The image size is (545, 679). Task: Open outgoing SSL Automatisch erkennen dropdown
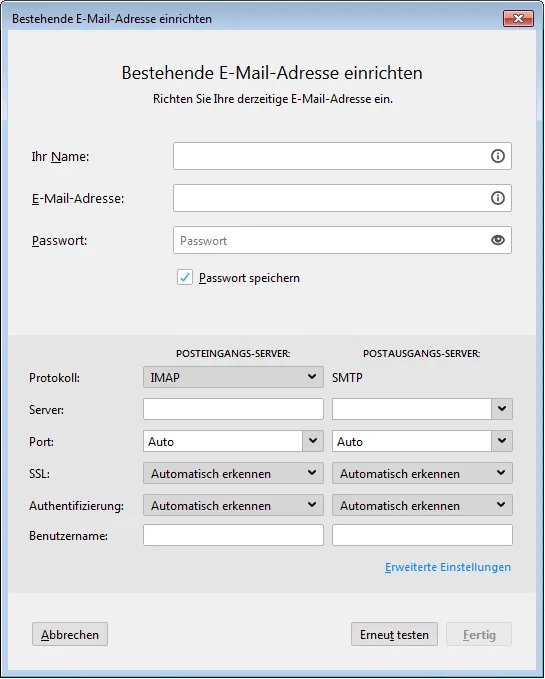tap(422, 473)
